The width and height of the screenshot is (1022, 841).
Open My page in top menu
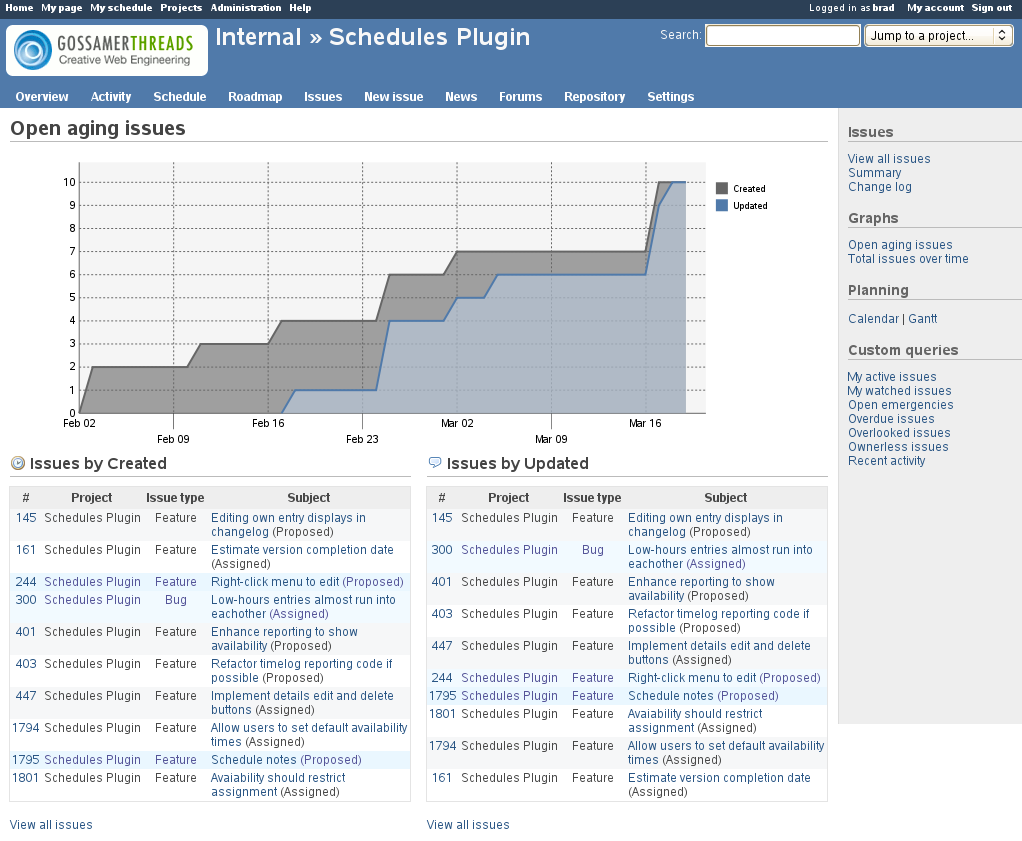[x=61, y=8]
